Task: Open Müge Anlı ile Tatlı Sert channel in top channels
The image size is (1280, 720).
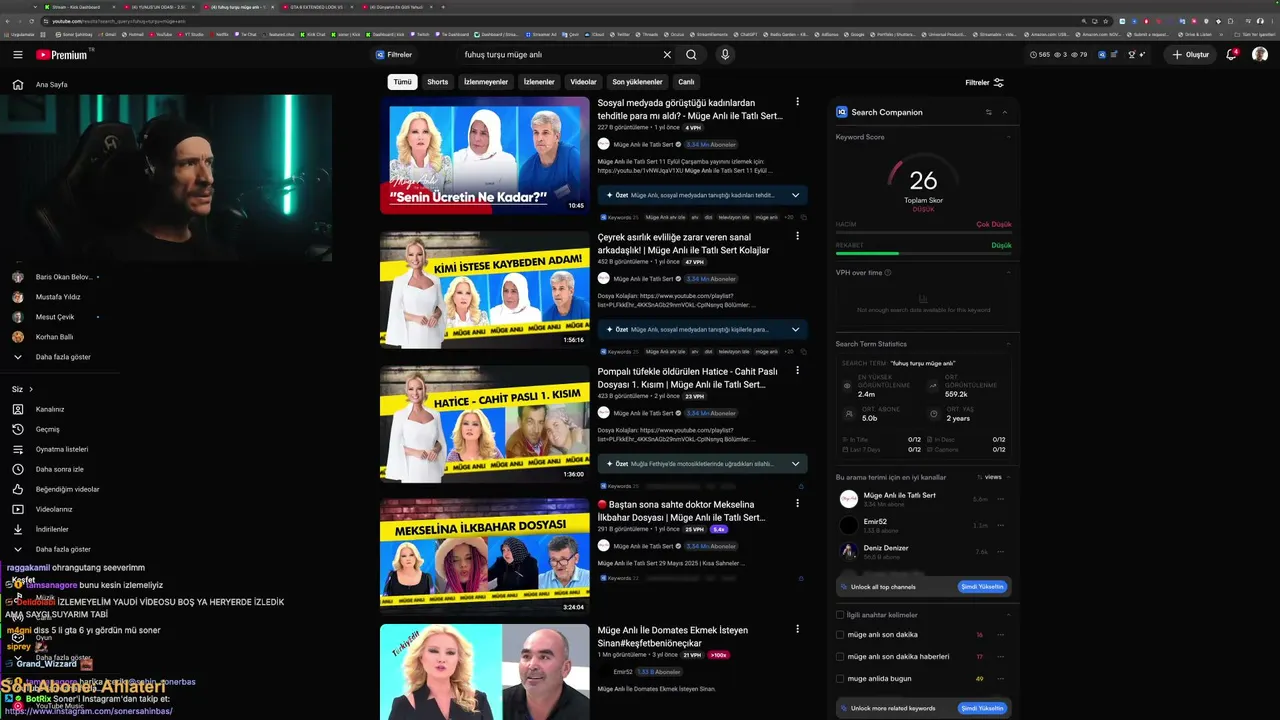Action: pyautogui.click(x=899, y=496)
